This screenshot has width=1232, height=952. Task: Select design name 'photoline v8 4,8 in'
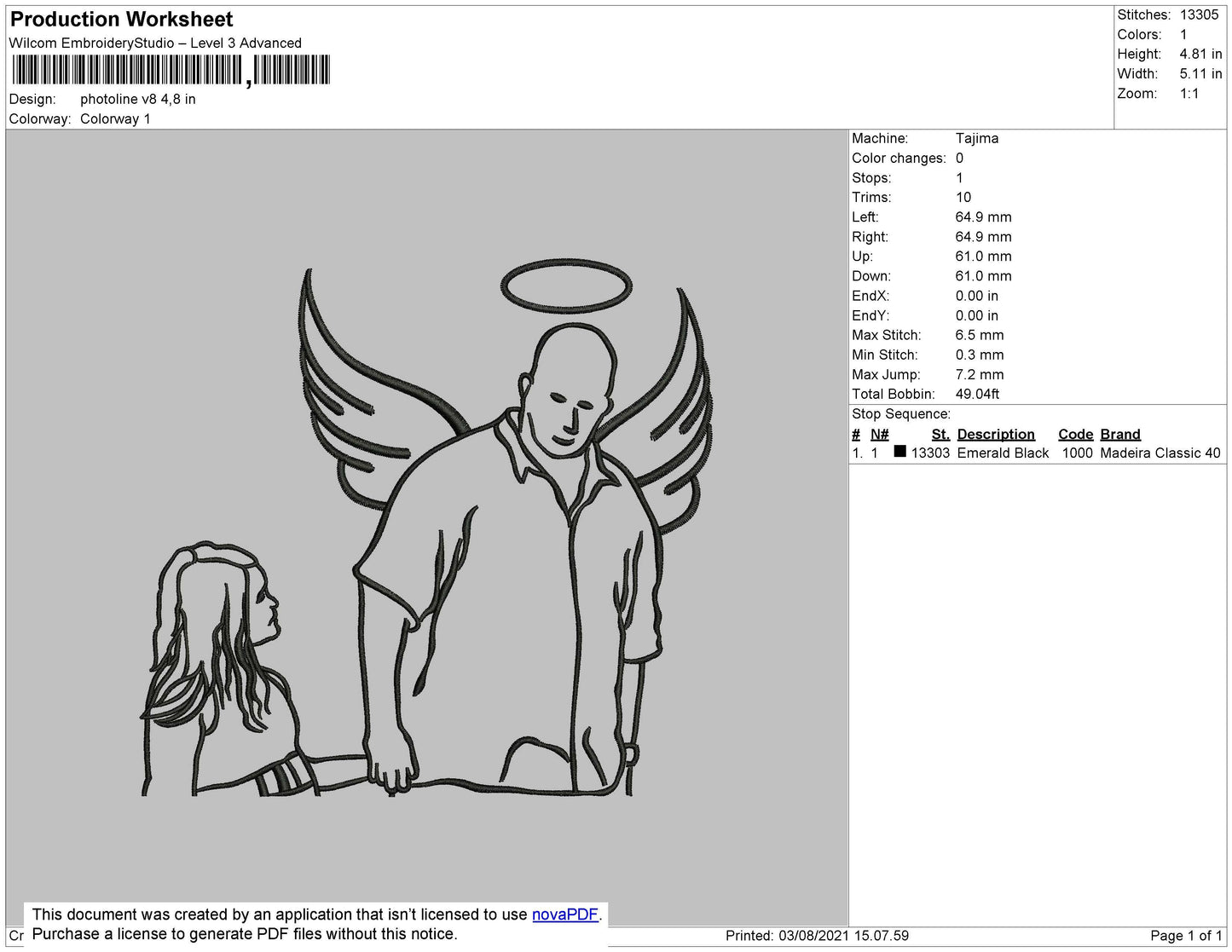pos(138,99)
